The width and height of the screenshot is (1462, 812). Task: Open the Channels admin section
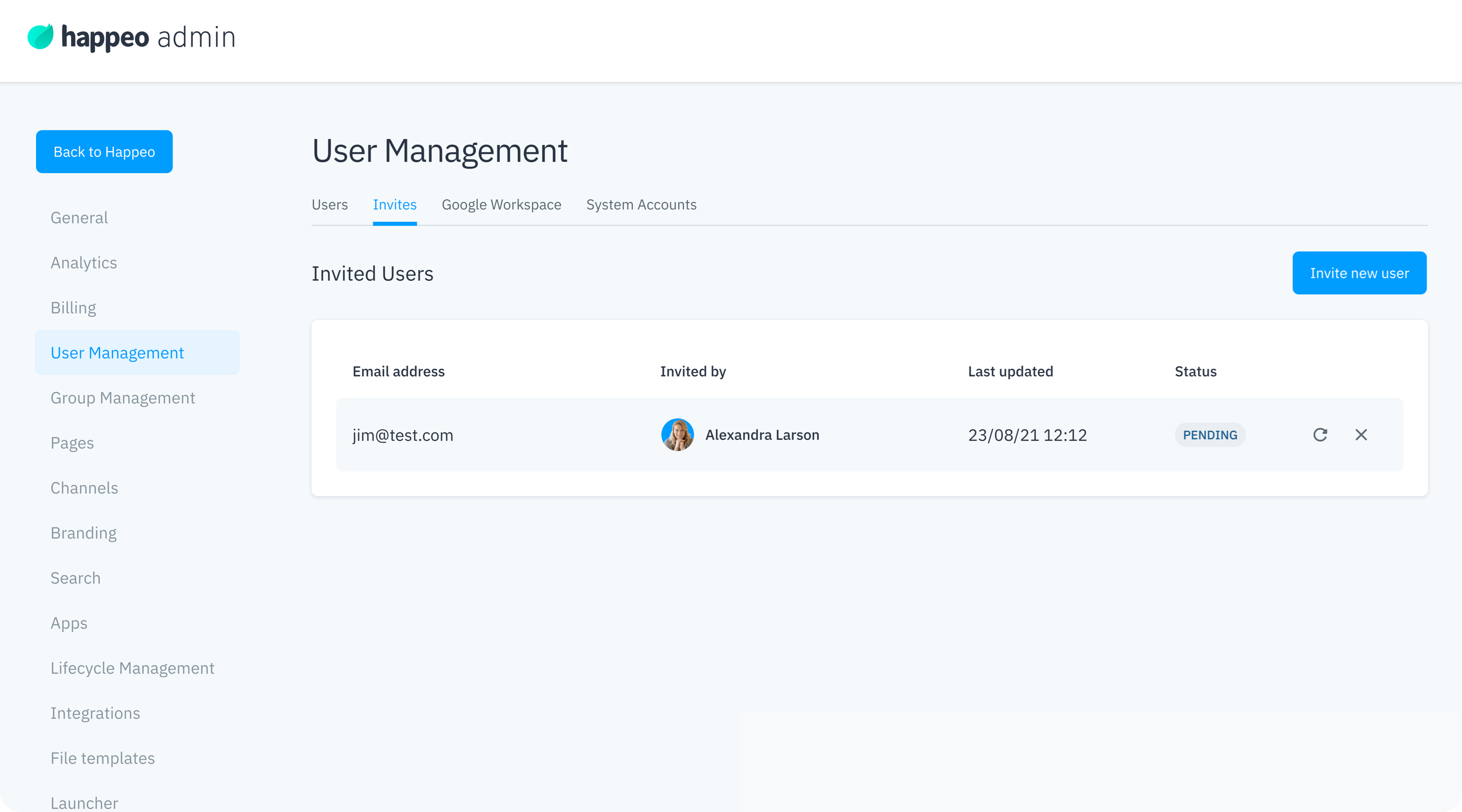[x=84, y=488]
